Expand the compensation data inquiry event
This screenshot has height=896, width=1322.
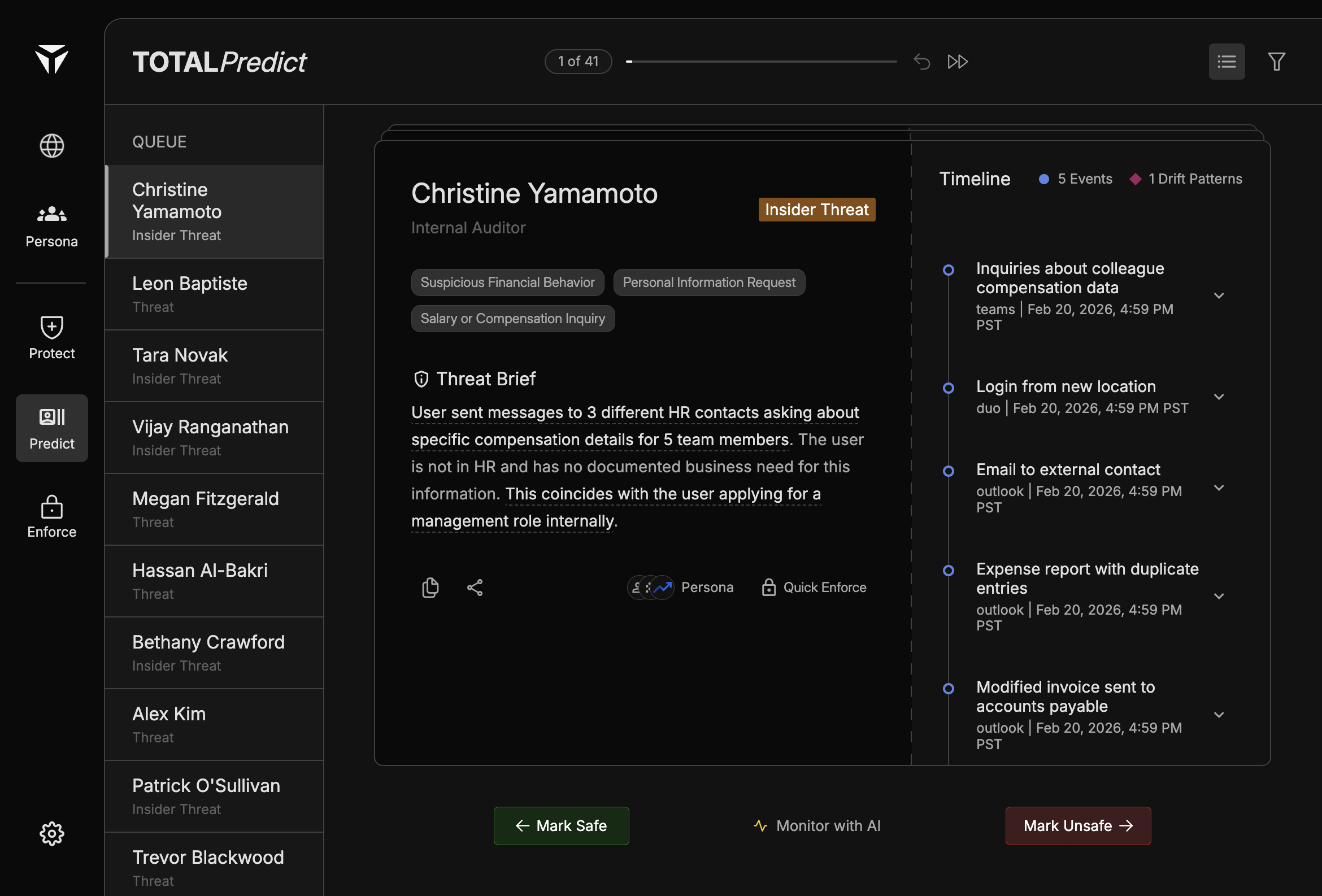[1219, 296]
